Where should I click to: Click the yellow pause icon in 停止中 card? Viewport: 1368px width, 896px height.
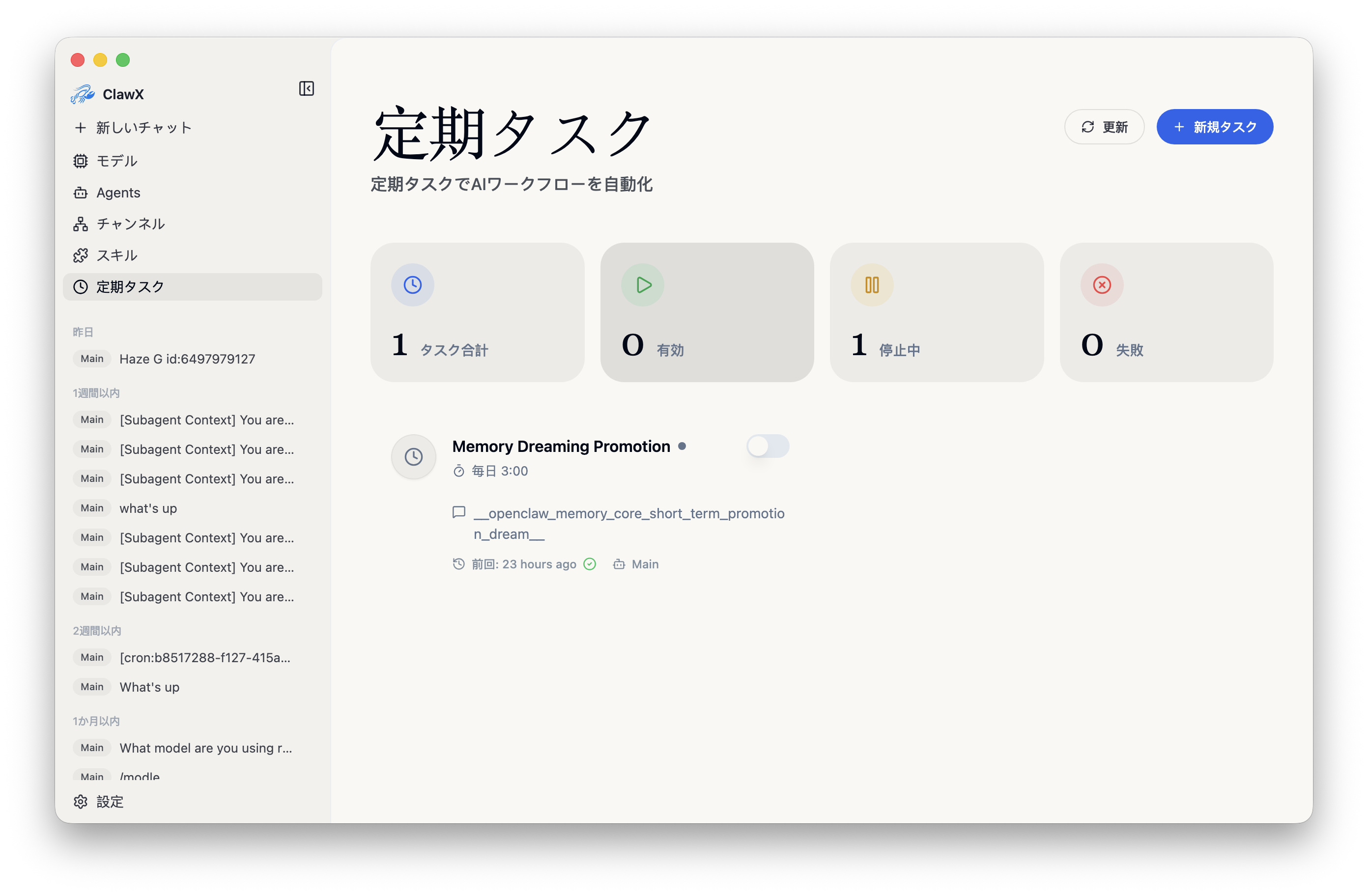(x=872, y=285)
